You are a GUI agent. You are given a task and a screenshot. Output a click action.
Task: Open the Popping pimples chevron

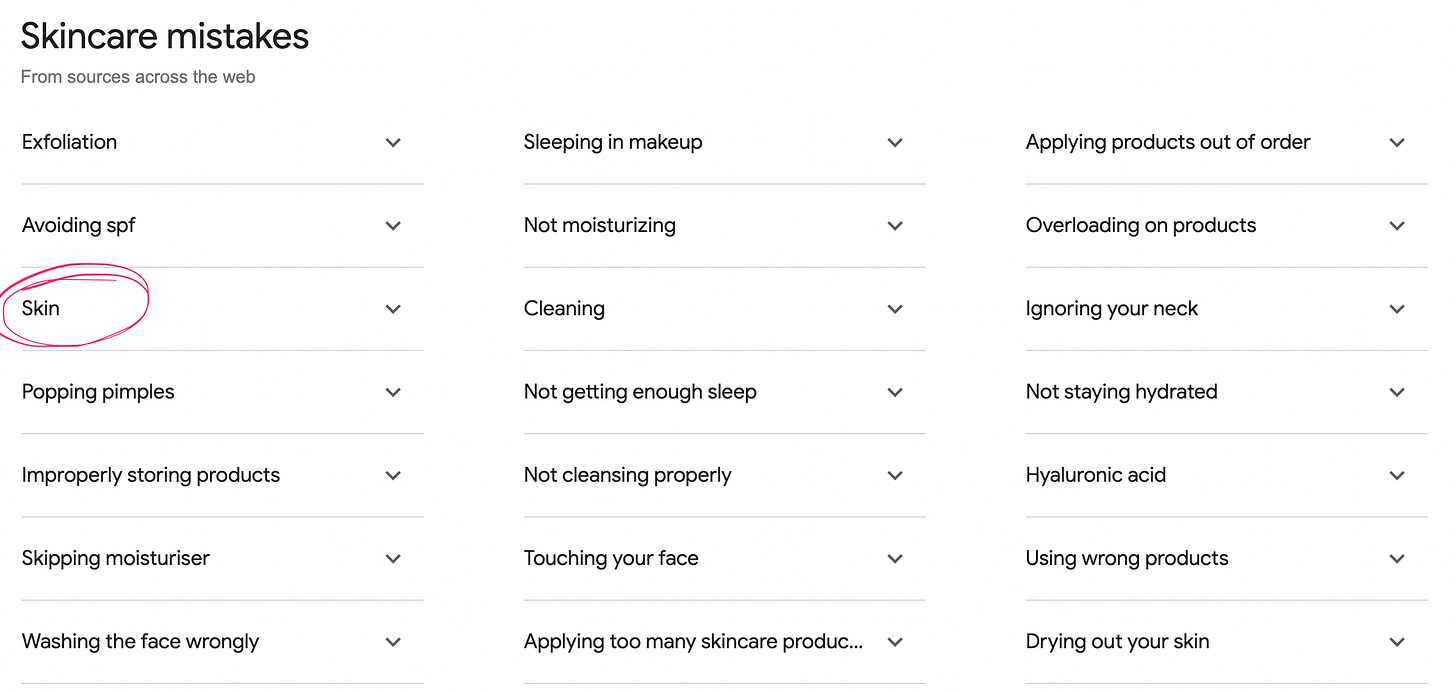tap(393, 392)
